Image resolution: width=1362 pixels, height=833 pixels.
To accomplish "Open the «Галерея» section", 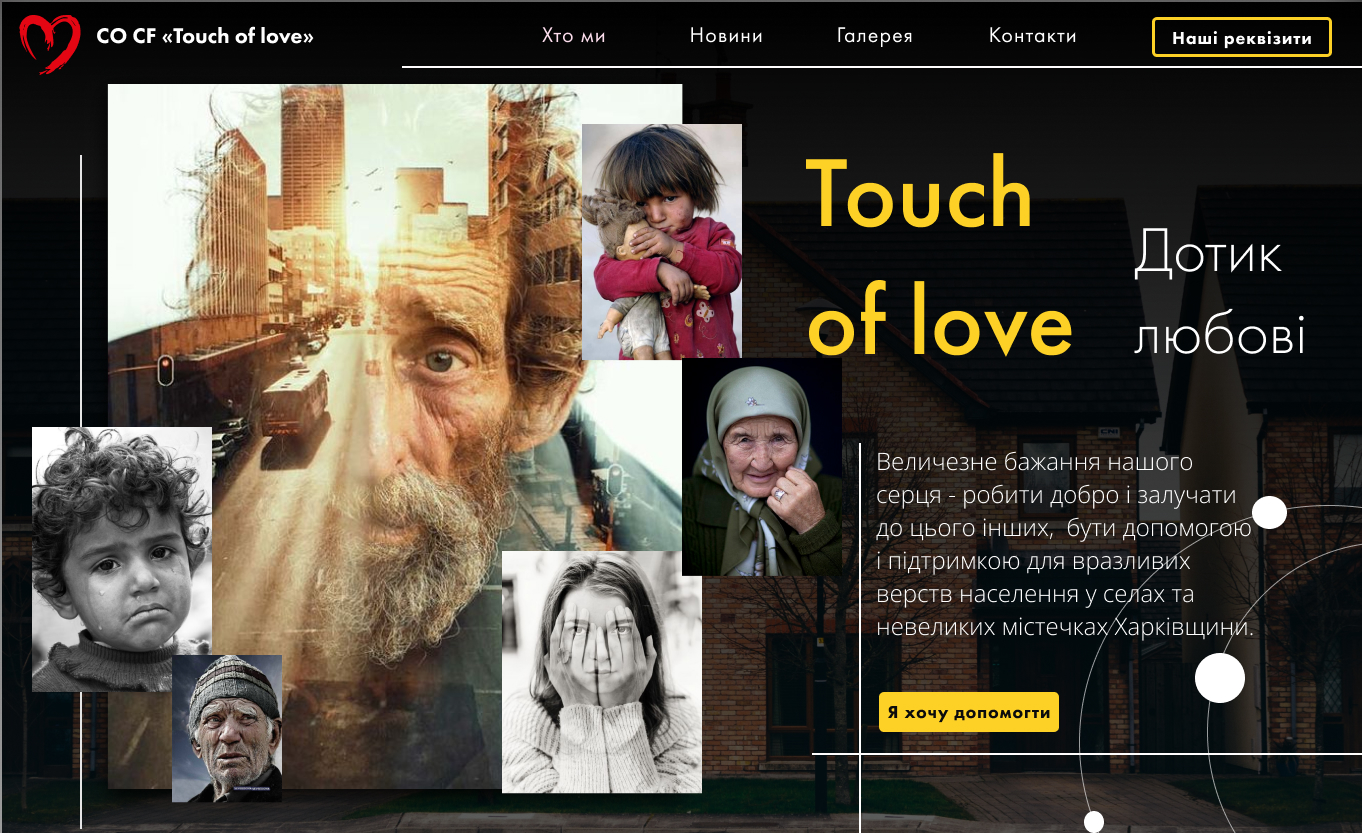I will point(875,36).
